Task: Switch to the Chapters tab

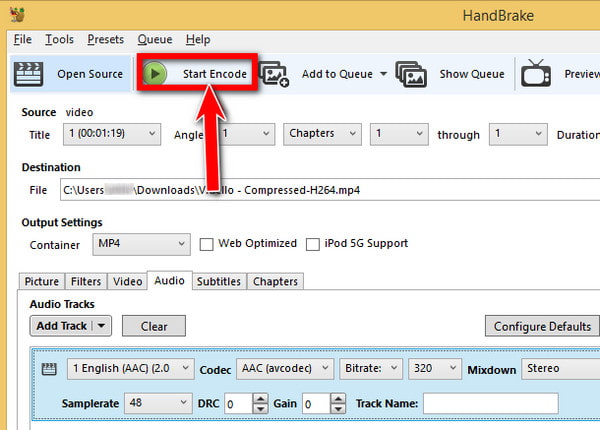Action: [x=276, y=282]
